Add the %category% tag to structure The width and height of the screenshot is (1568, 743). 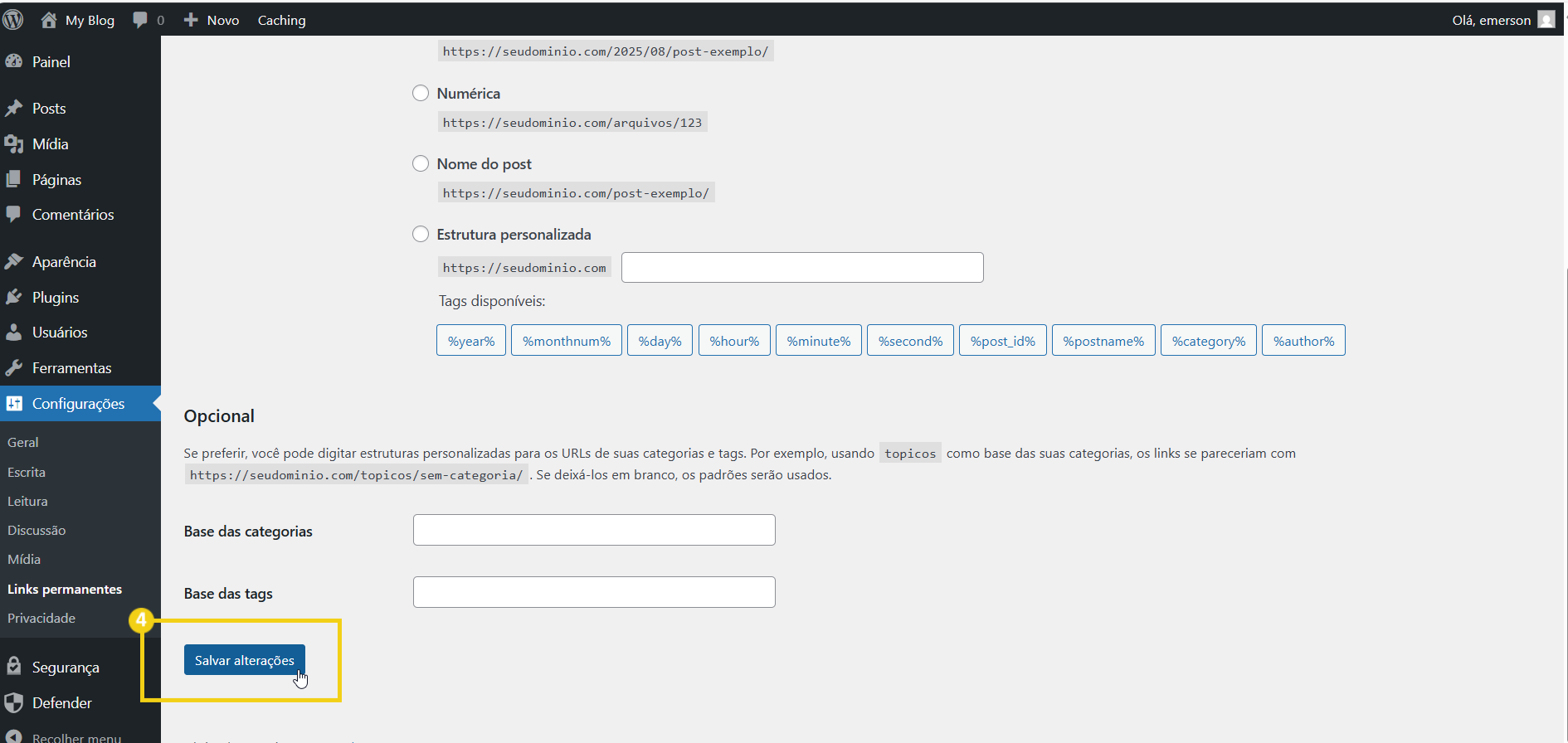pos(1208,341)
